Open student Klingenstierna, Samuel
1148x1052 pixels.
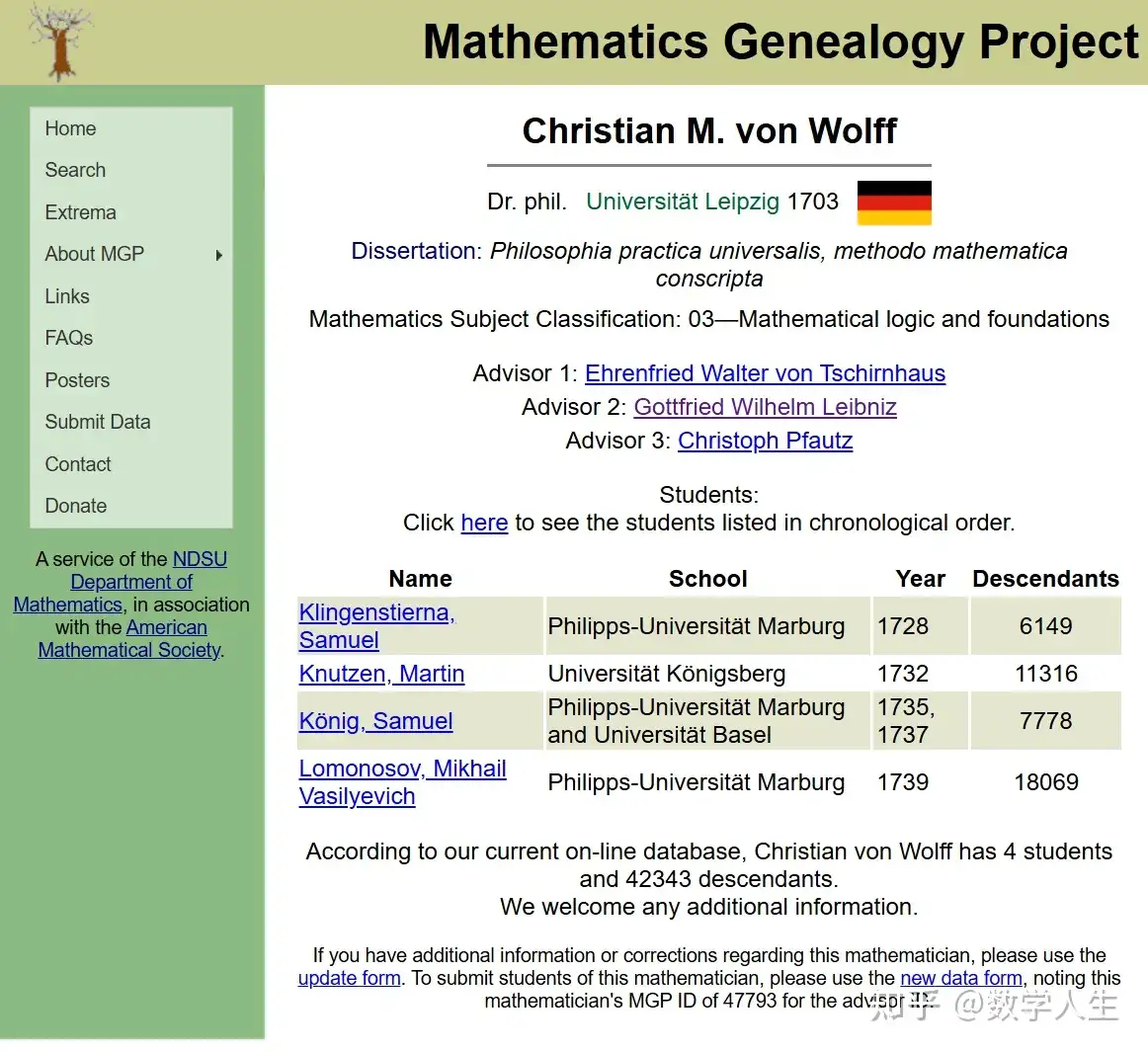click(377, 626)
